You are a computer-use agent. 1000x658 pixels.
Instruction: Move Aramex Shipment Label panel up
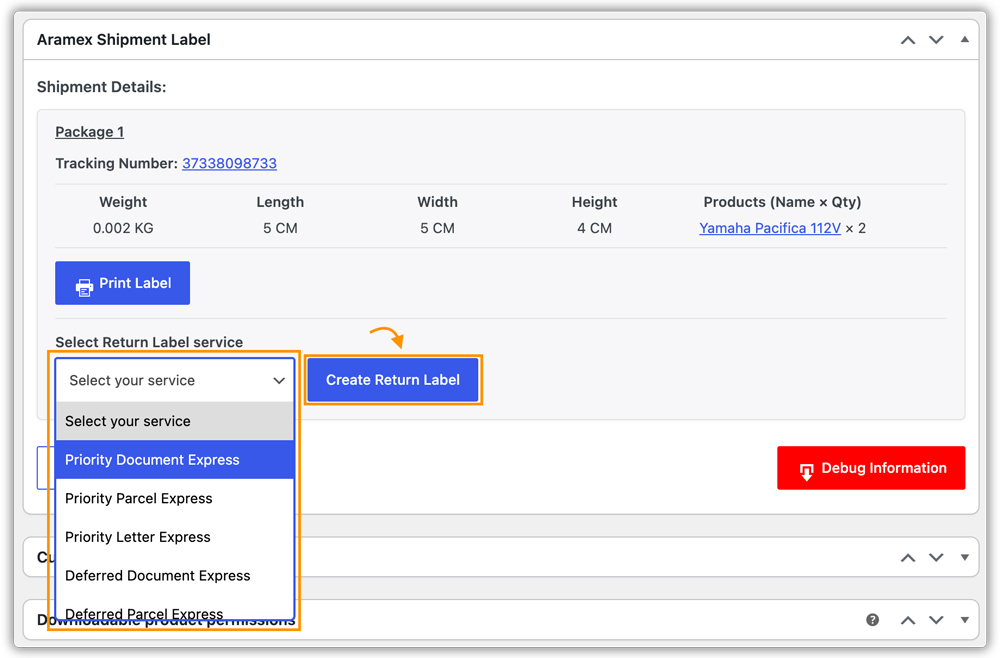pos(908,40)
